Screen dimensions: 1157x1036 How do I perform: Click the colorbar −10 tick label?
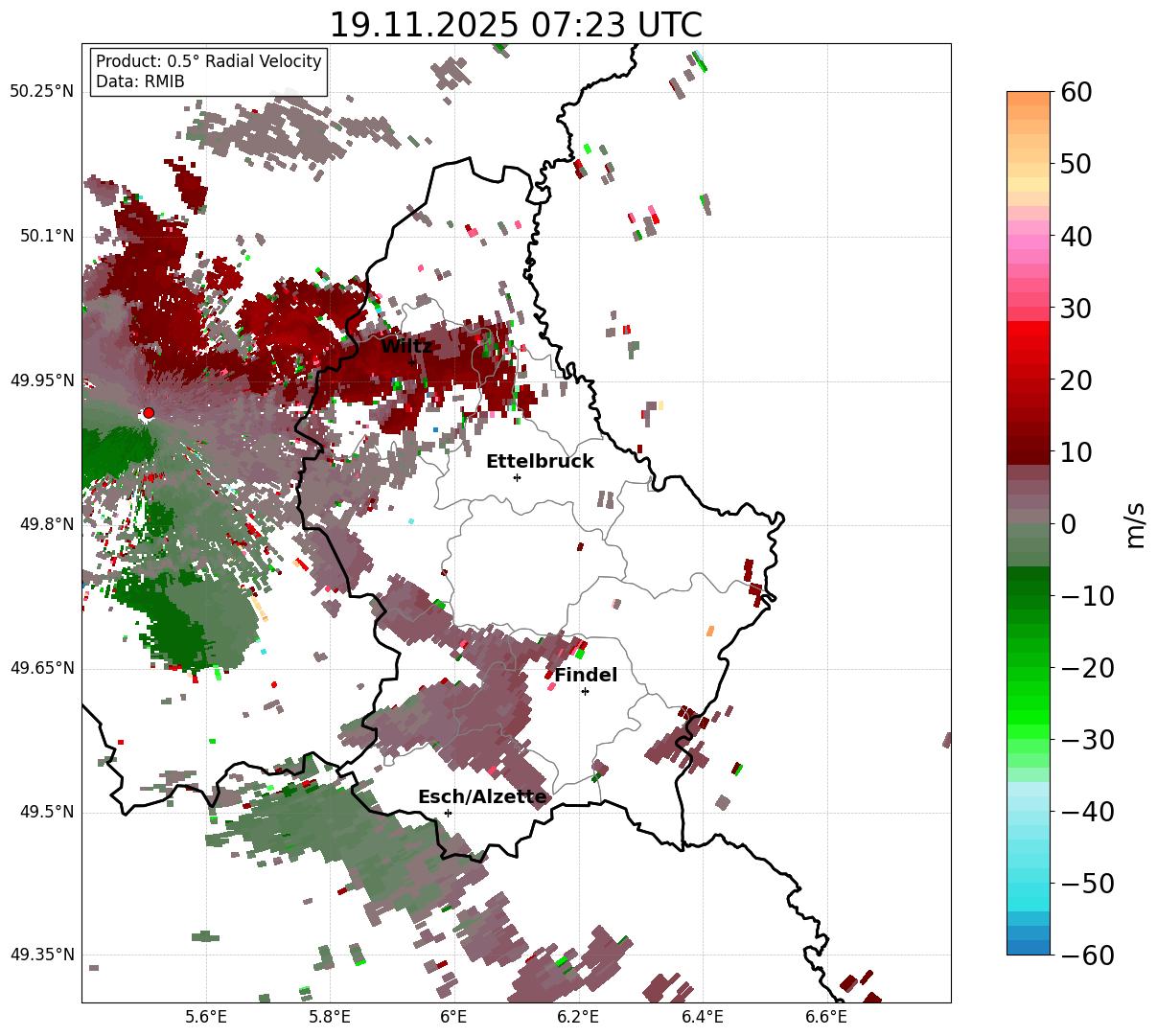coord(1088,596)
